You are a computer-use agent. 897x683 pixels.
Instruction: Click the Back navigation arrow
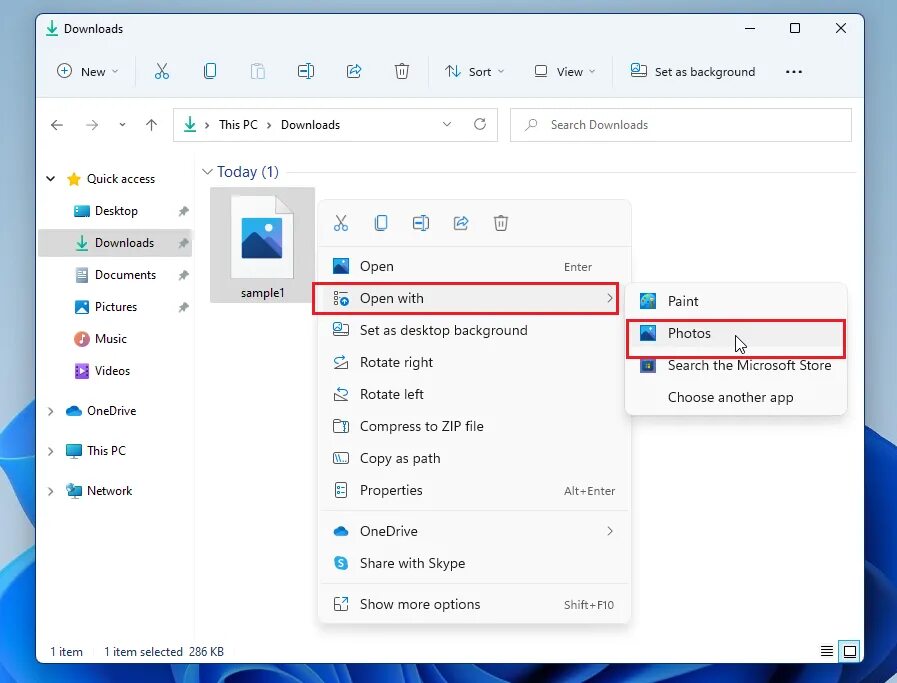pos(57,125)
